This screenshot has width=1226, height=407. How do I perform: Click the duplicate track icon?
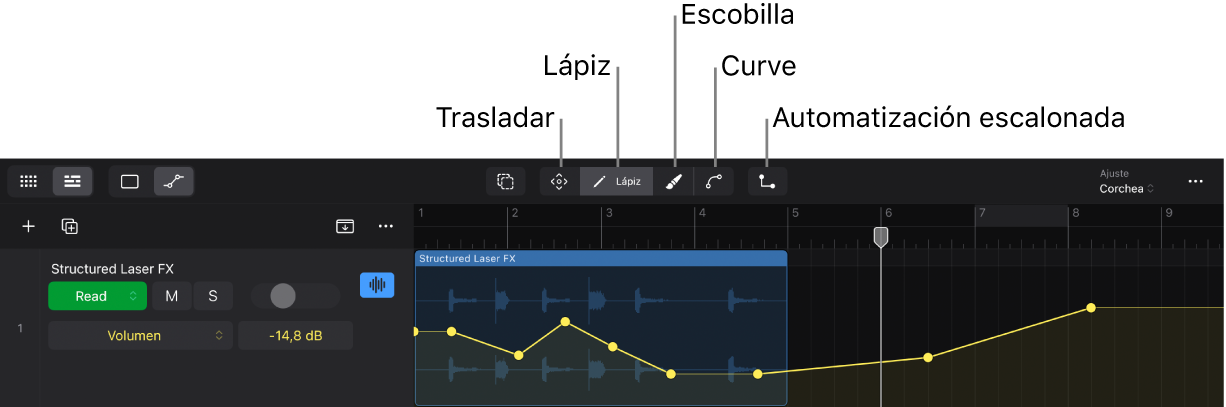click(x=70, y=226)
